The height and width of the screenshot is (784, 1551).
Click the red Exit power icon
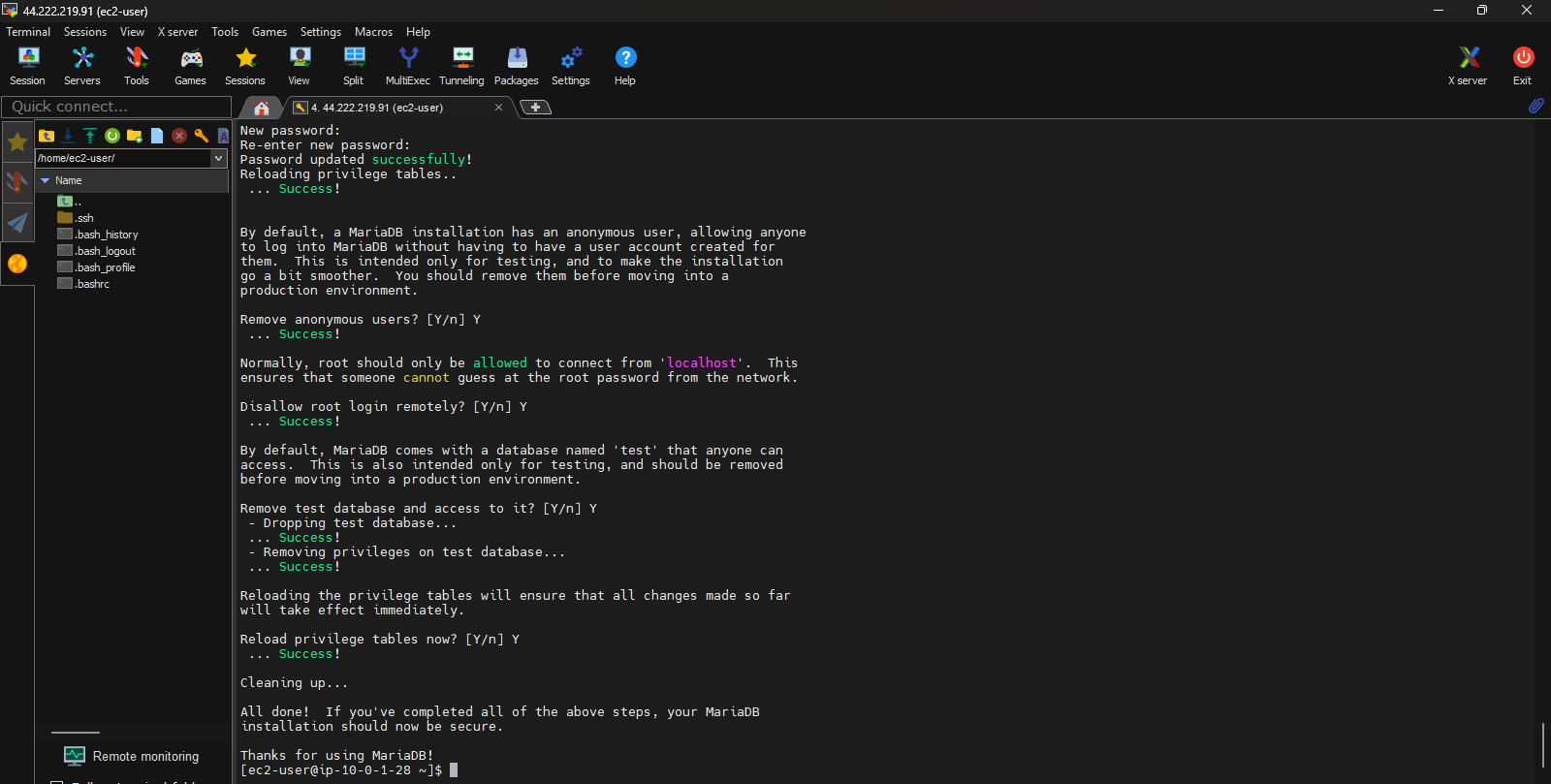(x=1523, y=66)
